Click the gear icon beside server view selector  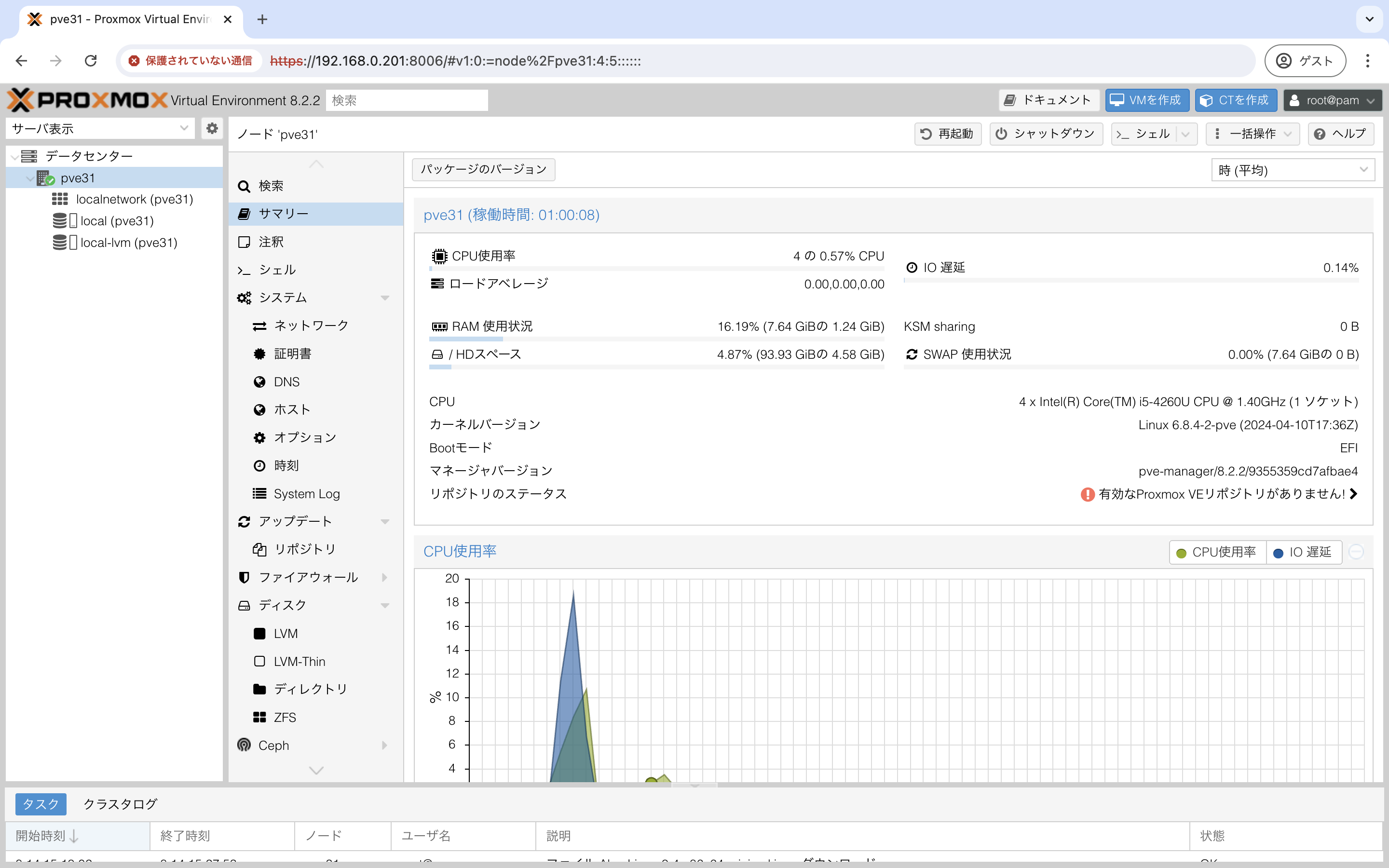pos(212,128)
